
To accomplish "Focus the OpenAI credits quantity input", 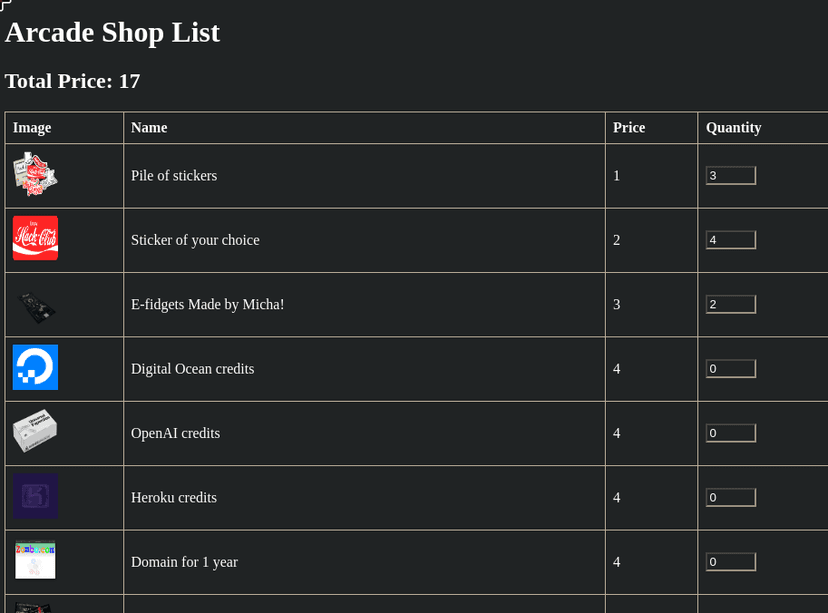I will tap(730, 433).
